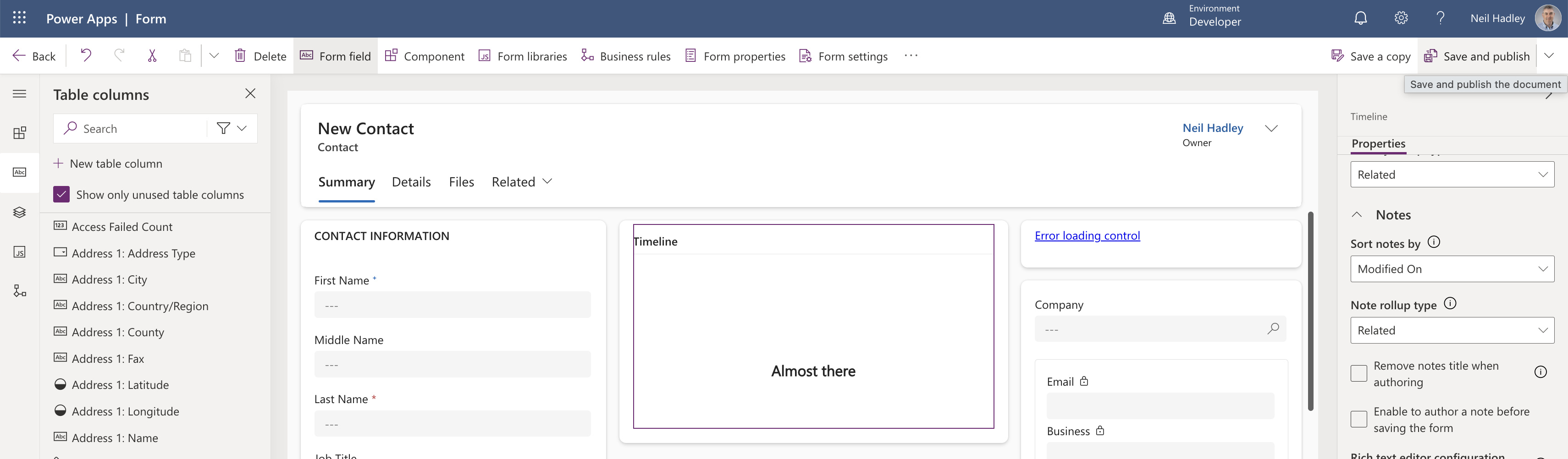
Task: Redo the last change
Action: (x=119, y=56)
